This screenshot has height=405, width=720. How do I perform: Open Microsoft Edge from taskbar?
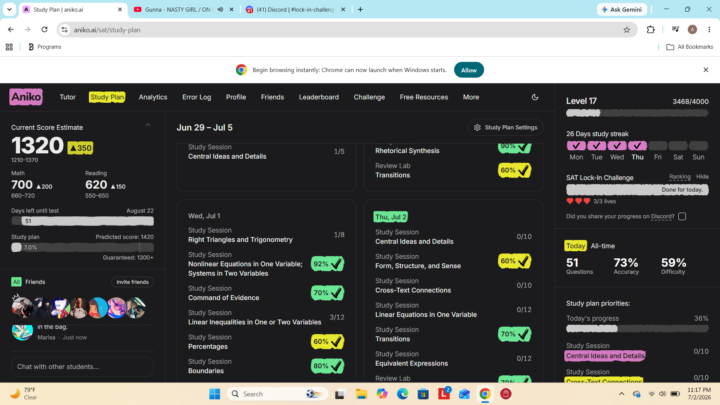tap(403, 394)
